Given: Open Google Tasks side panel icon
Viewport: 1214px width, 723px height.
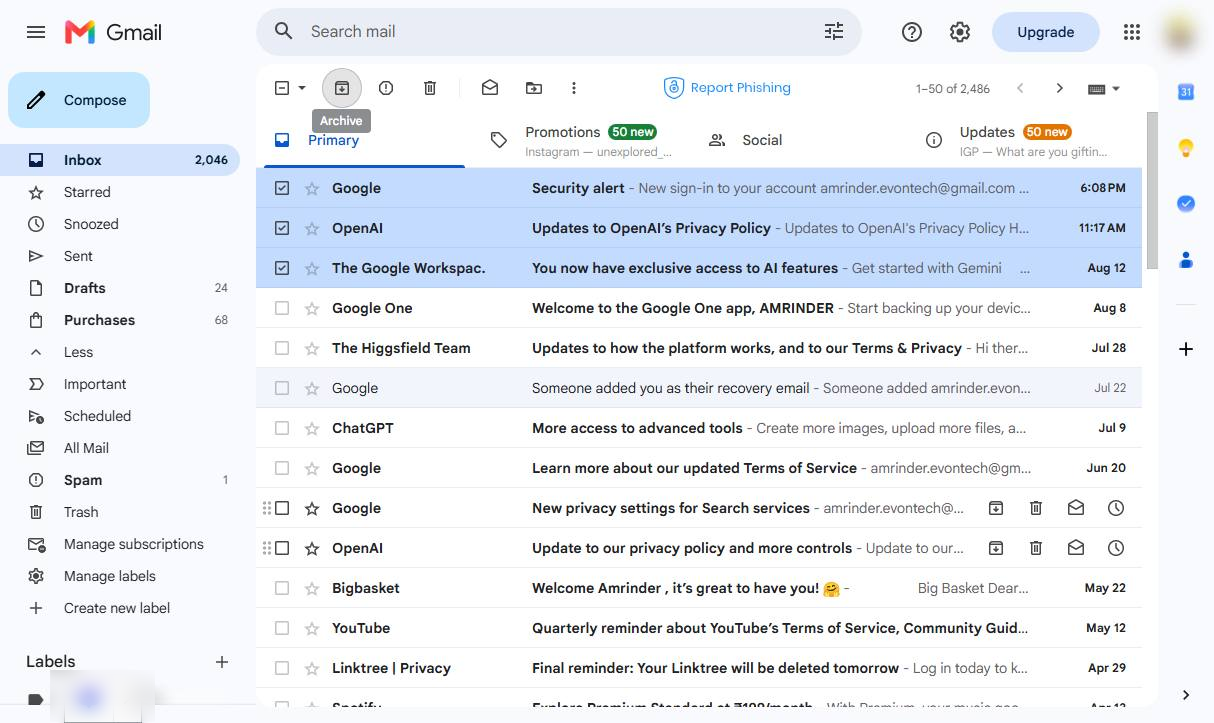Looking at the screenshot, I should [x=1186, y=203].
